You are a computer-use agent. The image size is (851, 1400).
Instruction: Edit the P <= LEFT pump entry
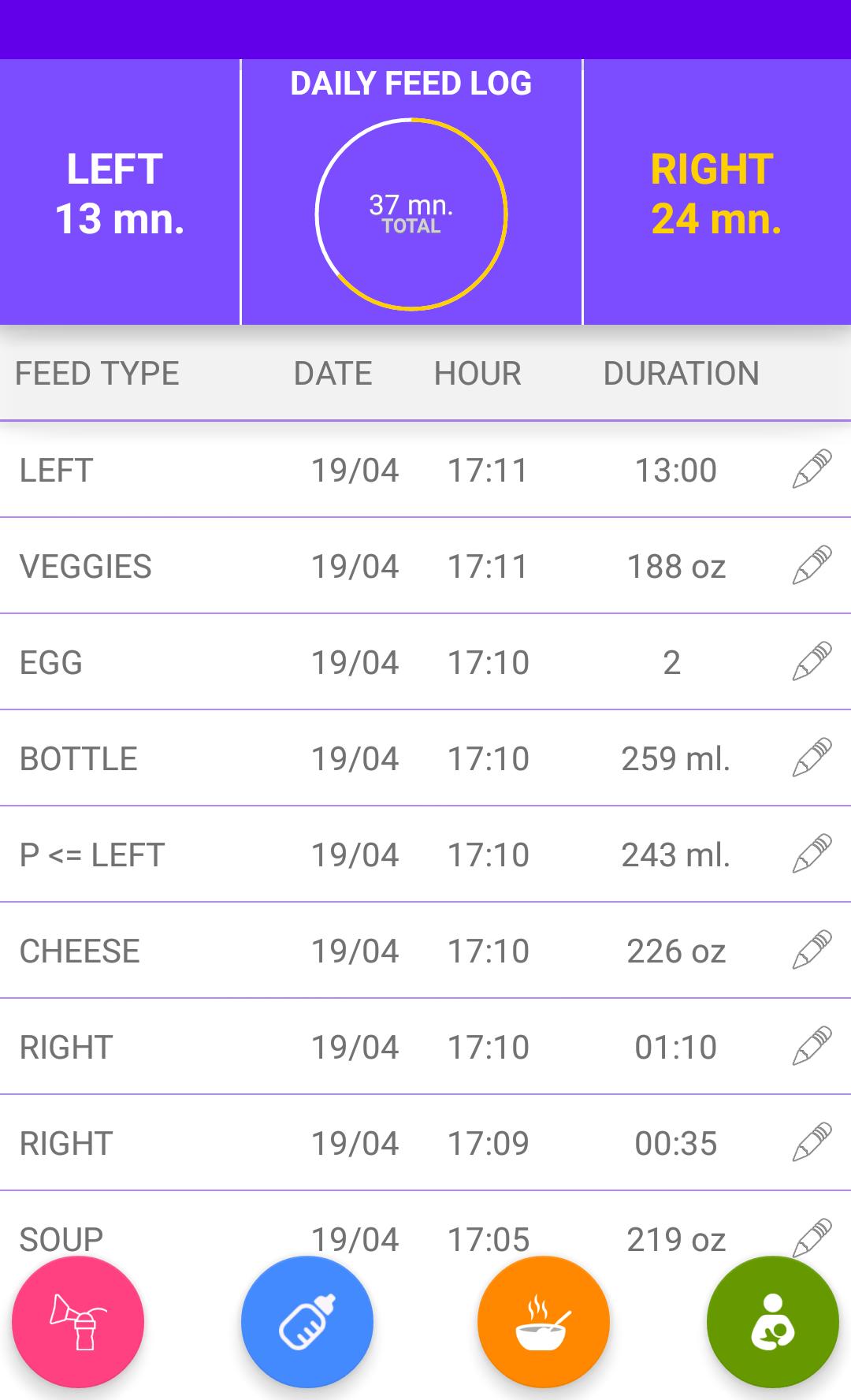[812, 855]
